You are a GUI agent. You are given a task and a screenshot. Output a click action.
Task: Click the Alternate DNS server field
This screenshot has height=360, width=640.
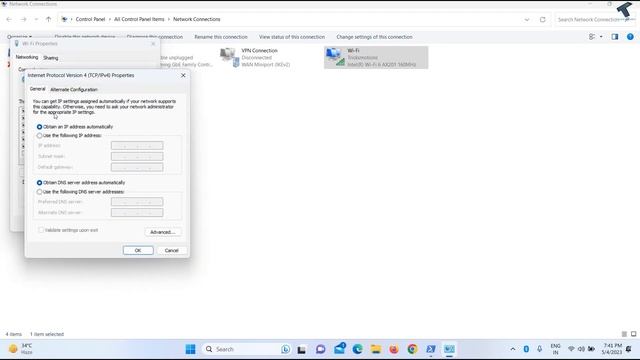click(137, 213)
